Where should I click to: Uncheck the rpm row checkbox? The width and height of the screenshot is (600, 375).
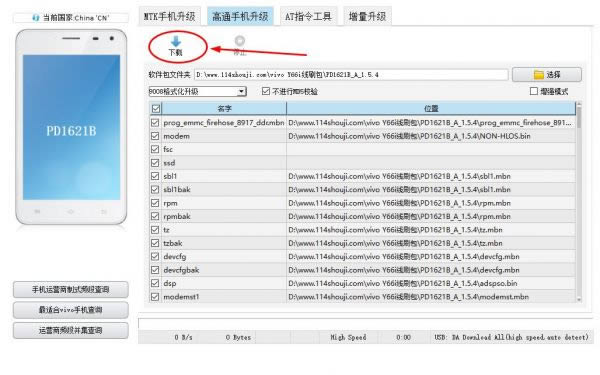tap(155, 203)
